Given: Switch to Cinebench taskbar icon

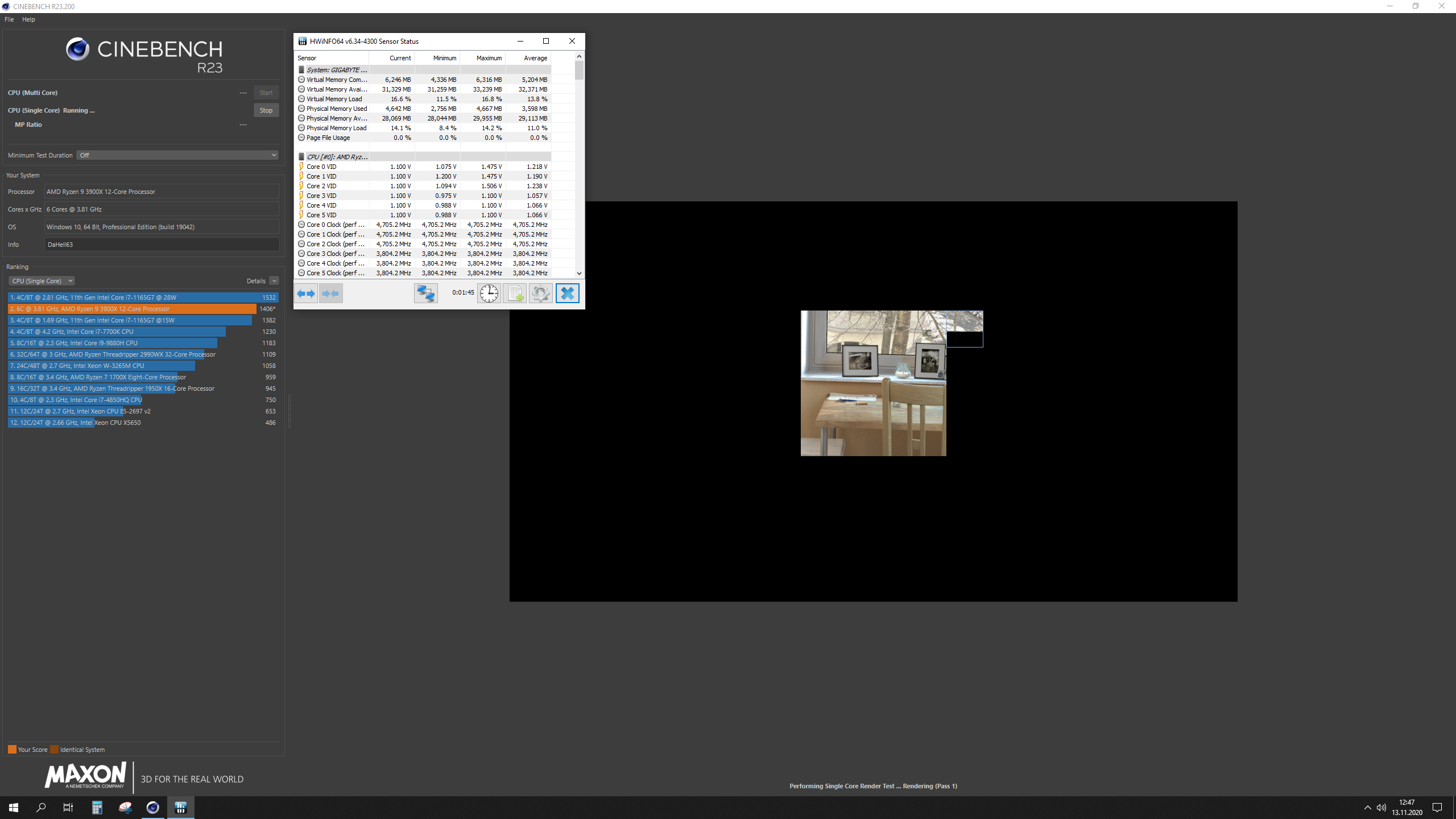Looking at the screenshot, I should tap(153, 808).
